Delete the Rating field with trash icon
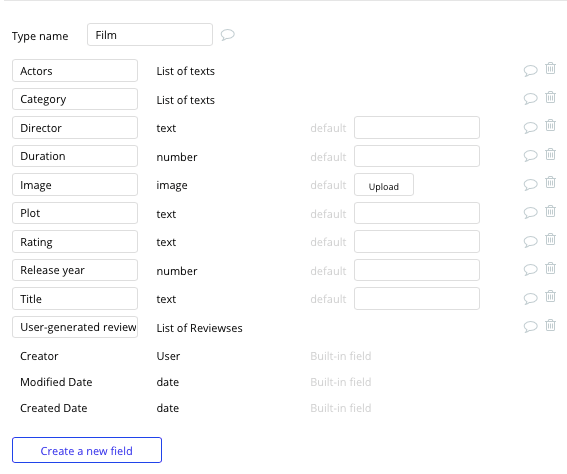This screenshot has height=474, width=567. tap(550, 239)
